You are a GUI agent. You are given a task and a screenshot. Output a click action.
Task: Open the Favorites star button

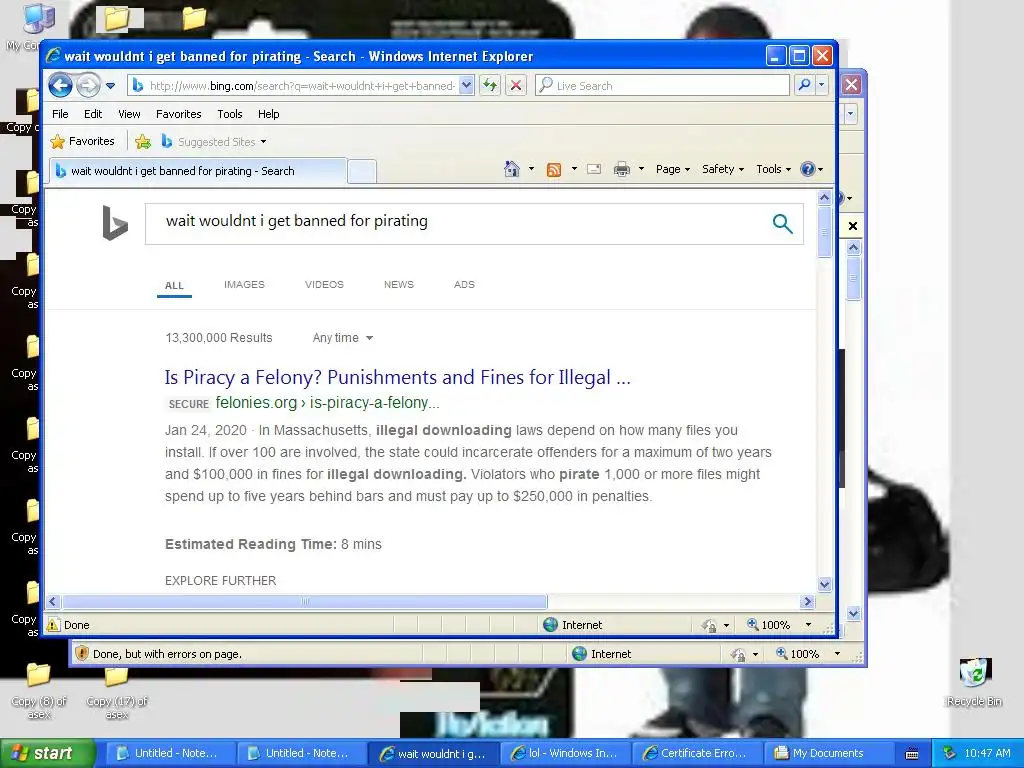(x=83, y=141)
